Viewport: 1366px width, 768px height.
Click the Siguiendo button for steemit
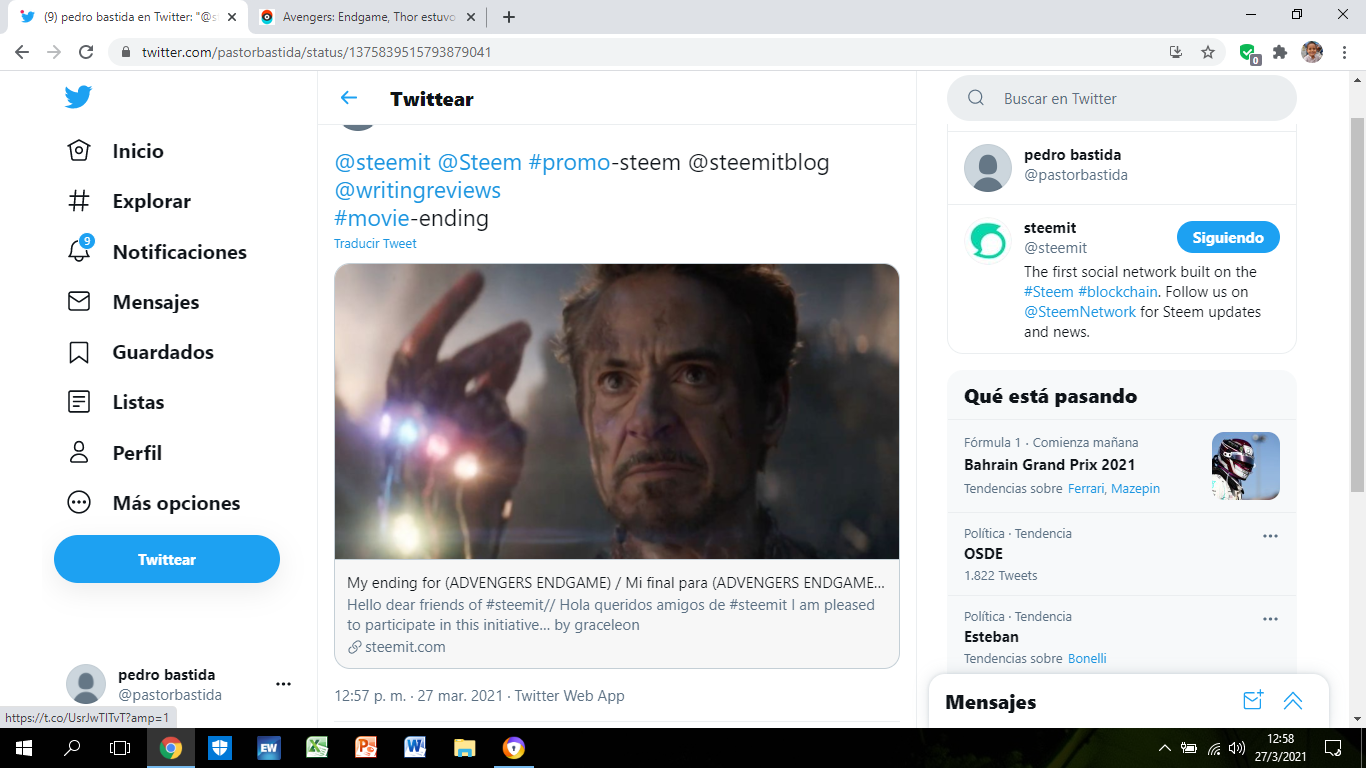pyautogui.click(x=1228, y=238)
